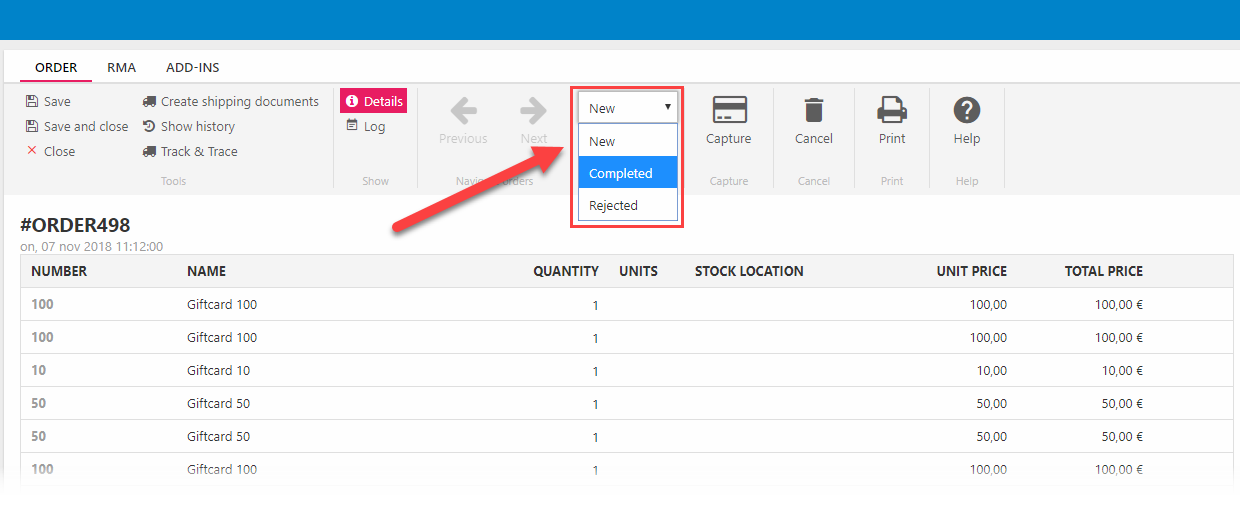The image size is (1240, 507).
Task: Click the Print printer icon
Action: pos(892,110)
